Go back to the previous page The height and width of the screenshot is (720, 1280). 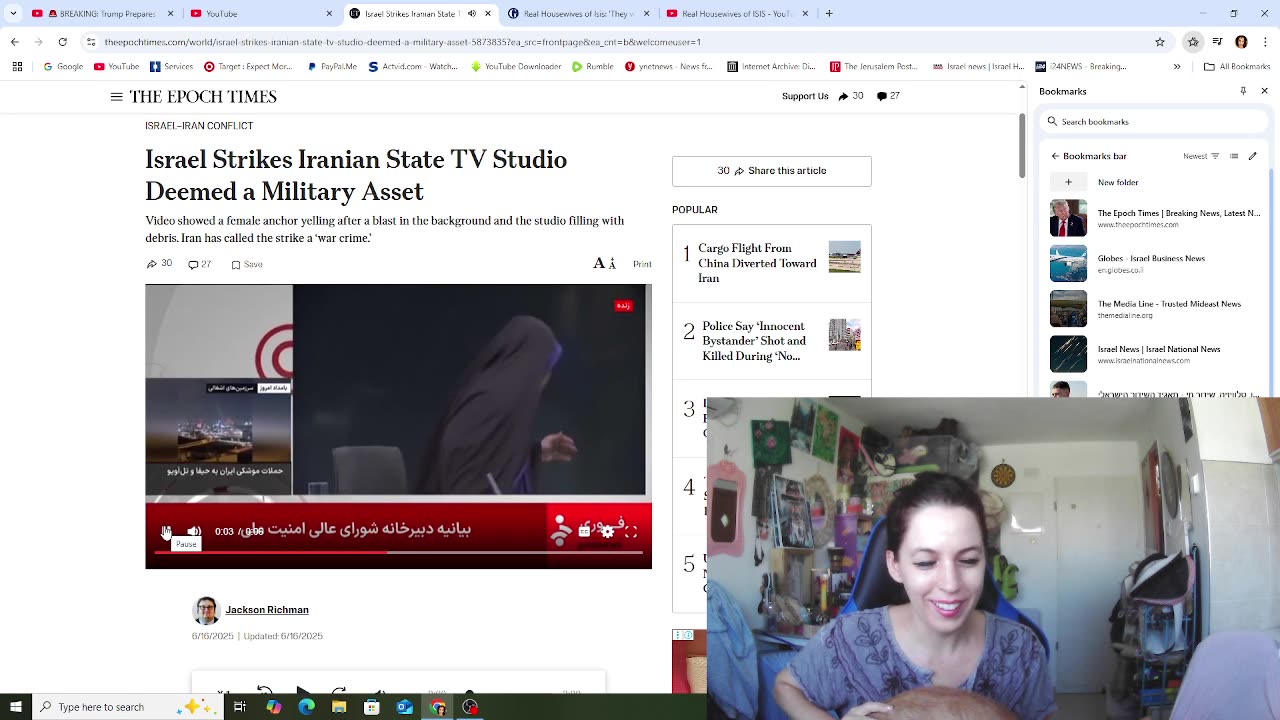(x=15, y=42)
